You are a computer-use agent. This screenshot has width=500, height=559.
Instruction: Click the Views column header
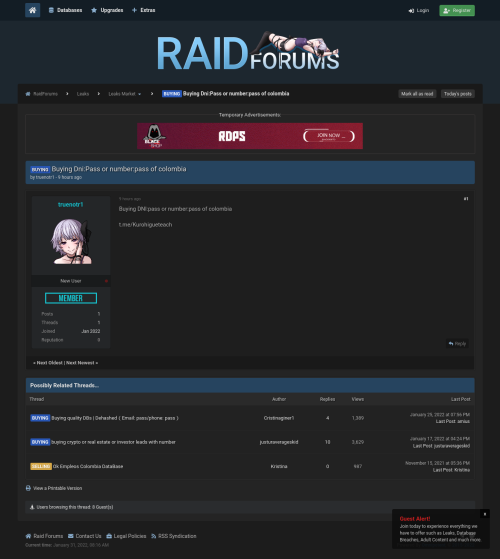[x=358, y=399]
